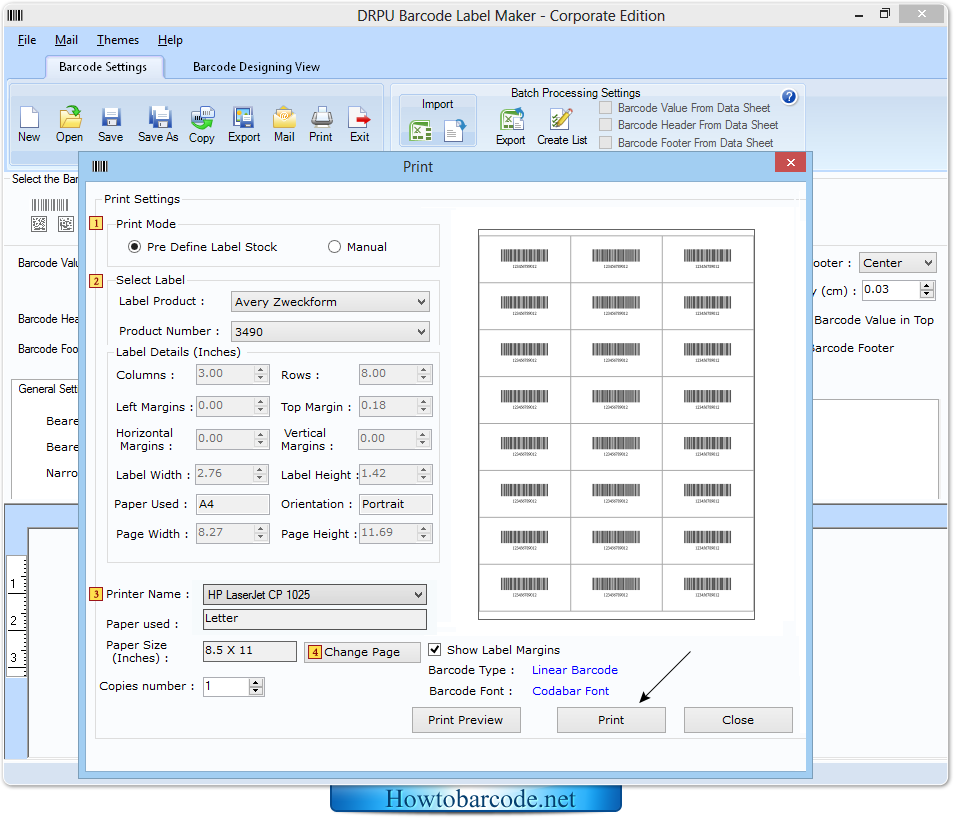This screenshot has height=818, width=954.
Task: Select the linear barcode type icon
Action: click(x=50, y=204)
